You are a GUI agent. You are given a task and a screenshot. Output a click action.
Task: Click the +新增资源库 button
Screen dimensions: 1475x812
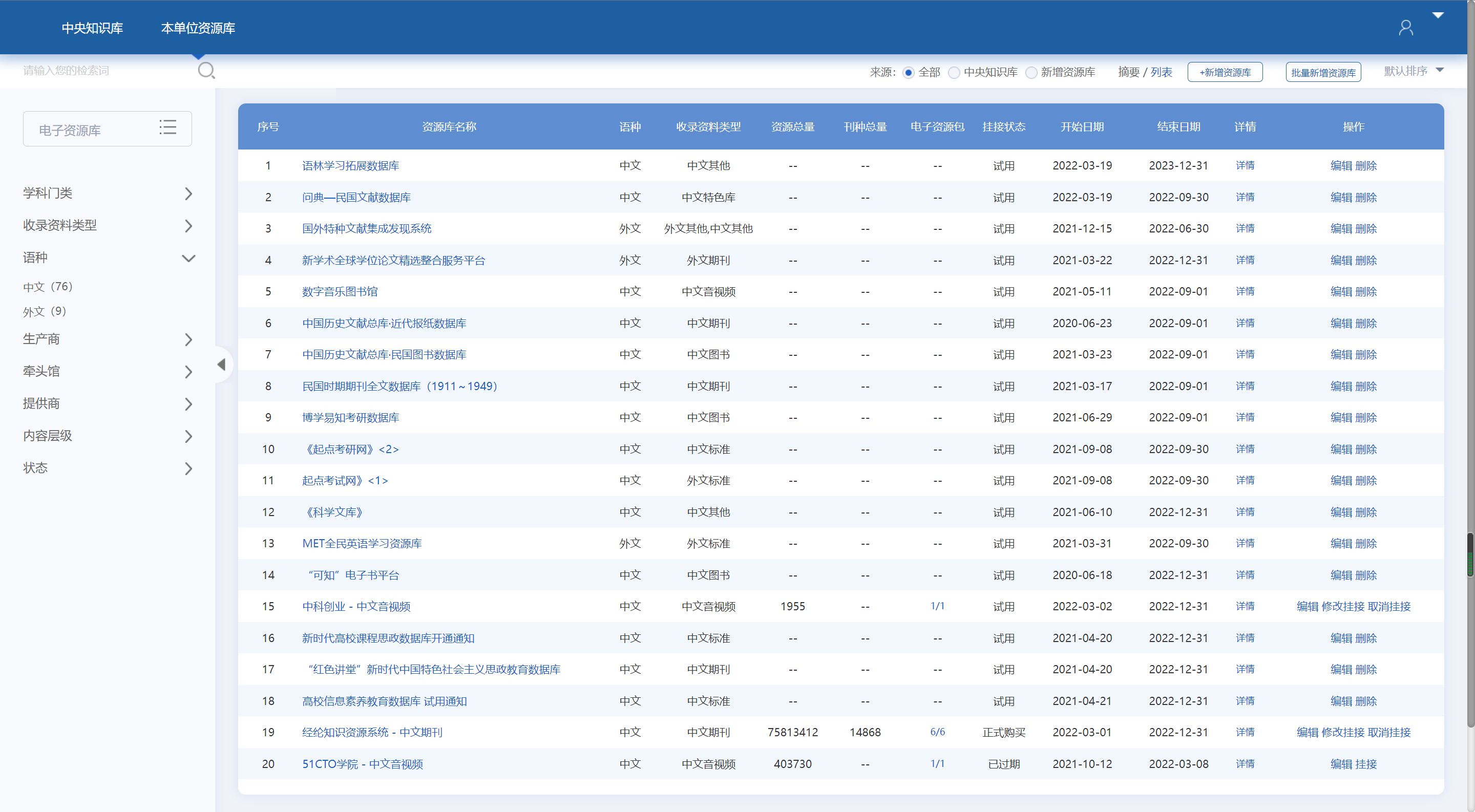pos(1225,73)
